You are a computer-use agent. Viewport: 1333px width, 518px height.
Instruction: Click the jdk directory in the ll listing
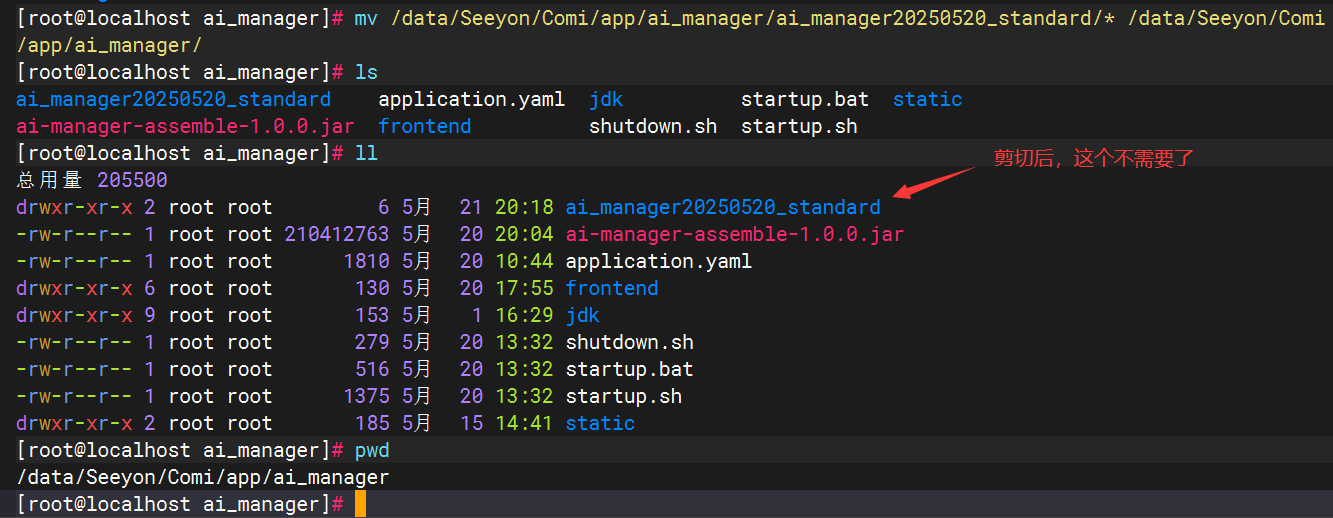coord(582,315)
